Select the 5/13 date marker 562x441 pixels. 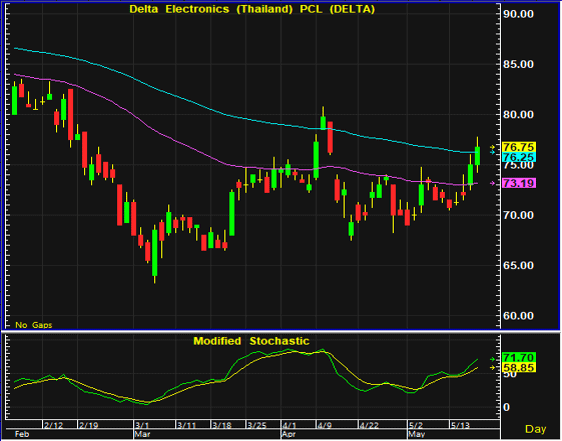tap(461, 425)
